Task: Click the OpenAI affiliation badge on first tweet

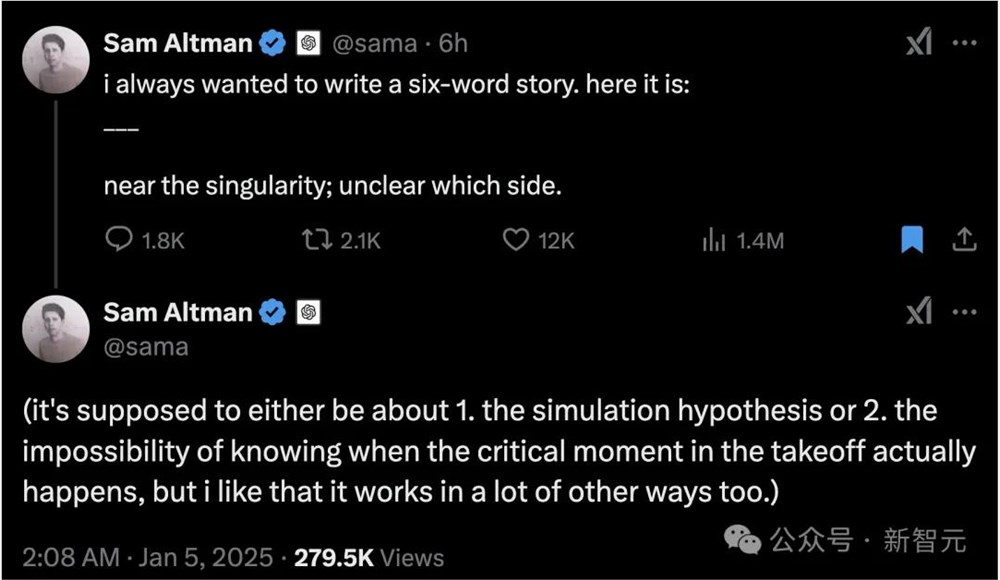Action: [x=308, y=44]
